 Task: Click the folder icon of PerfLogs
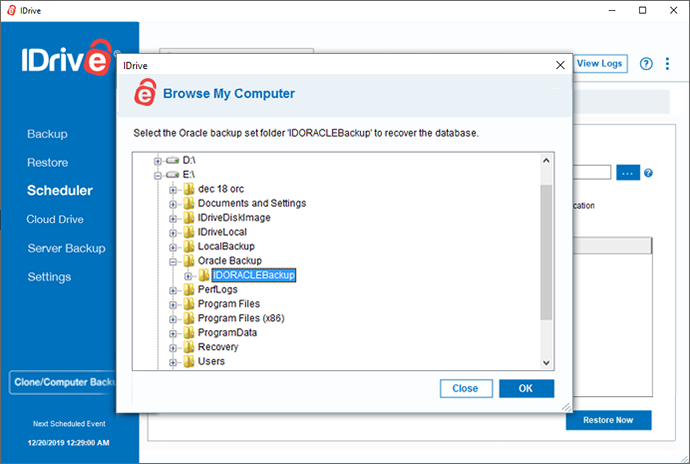point(189,290)
